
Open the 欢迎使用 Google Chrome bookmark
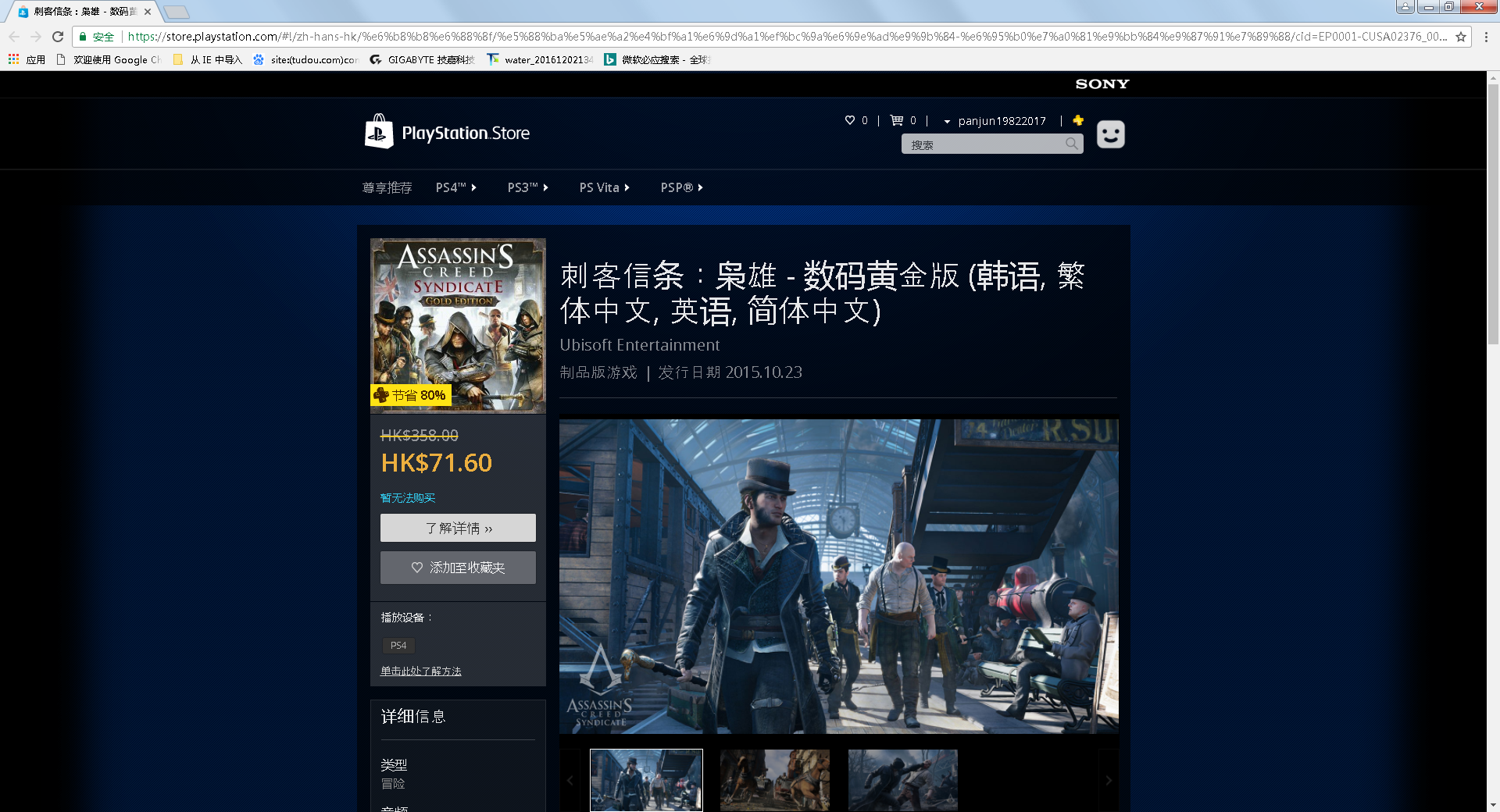(109, 59)
